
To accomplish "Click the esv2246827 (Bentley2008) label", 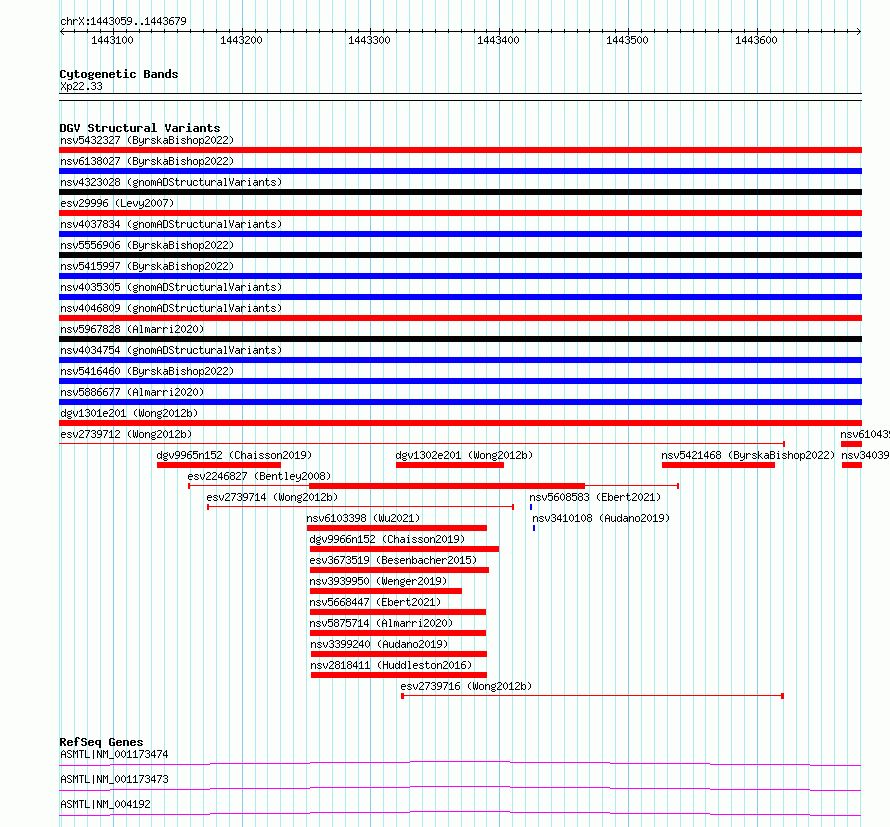I will [x=259, y=476].
